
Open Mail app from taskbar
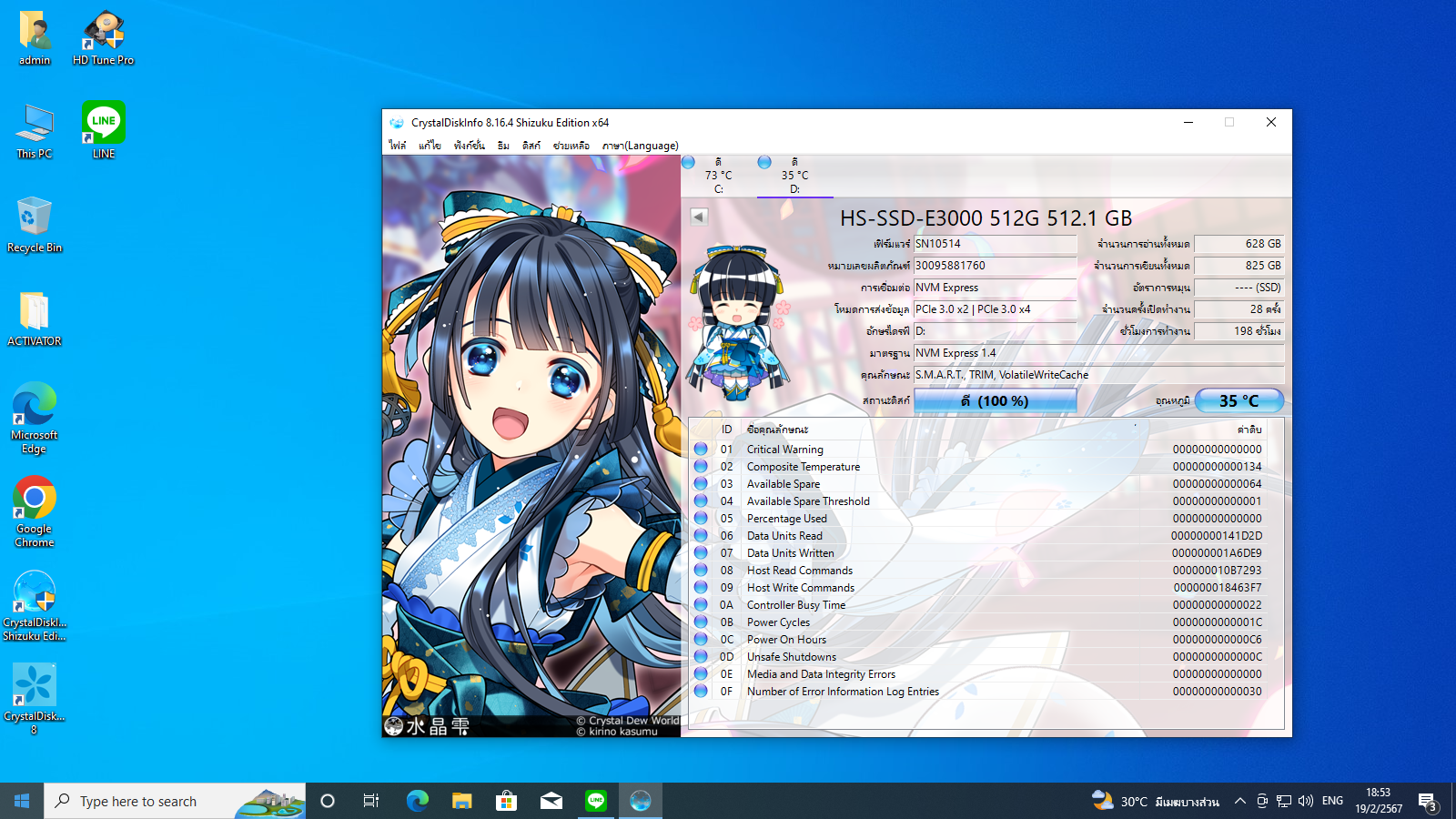coord(551,801)
